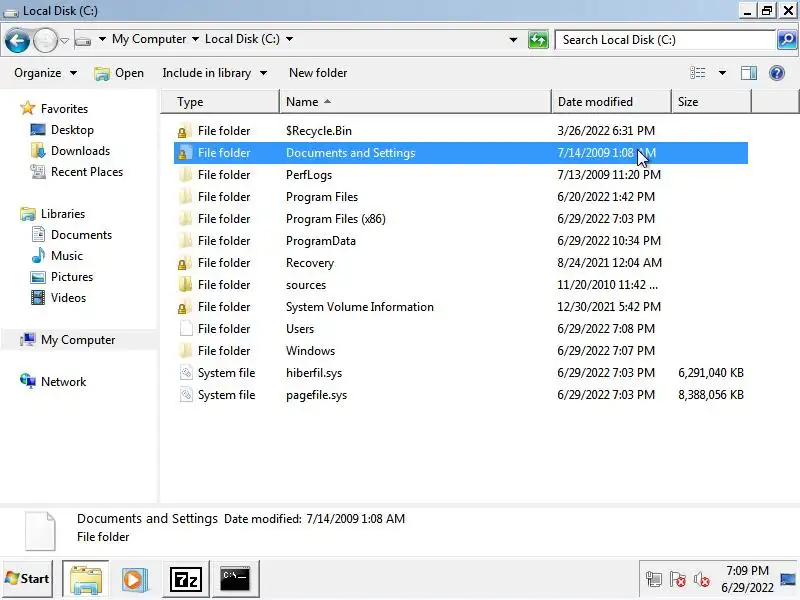Refresh the folder with the green arrows
This screenshot has width=800, height=600.
tap(538, 40)
